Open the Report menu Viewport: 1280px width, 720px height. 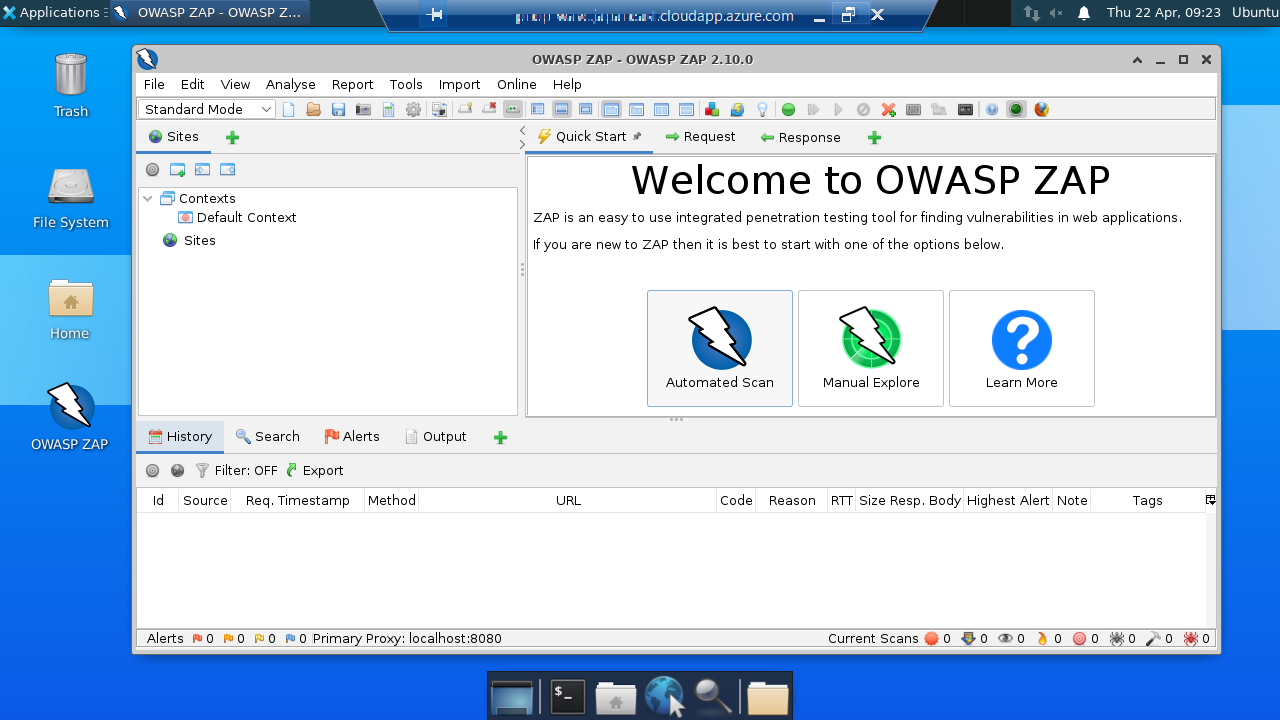click(x=352, y=85)
